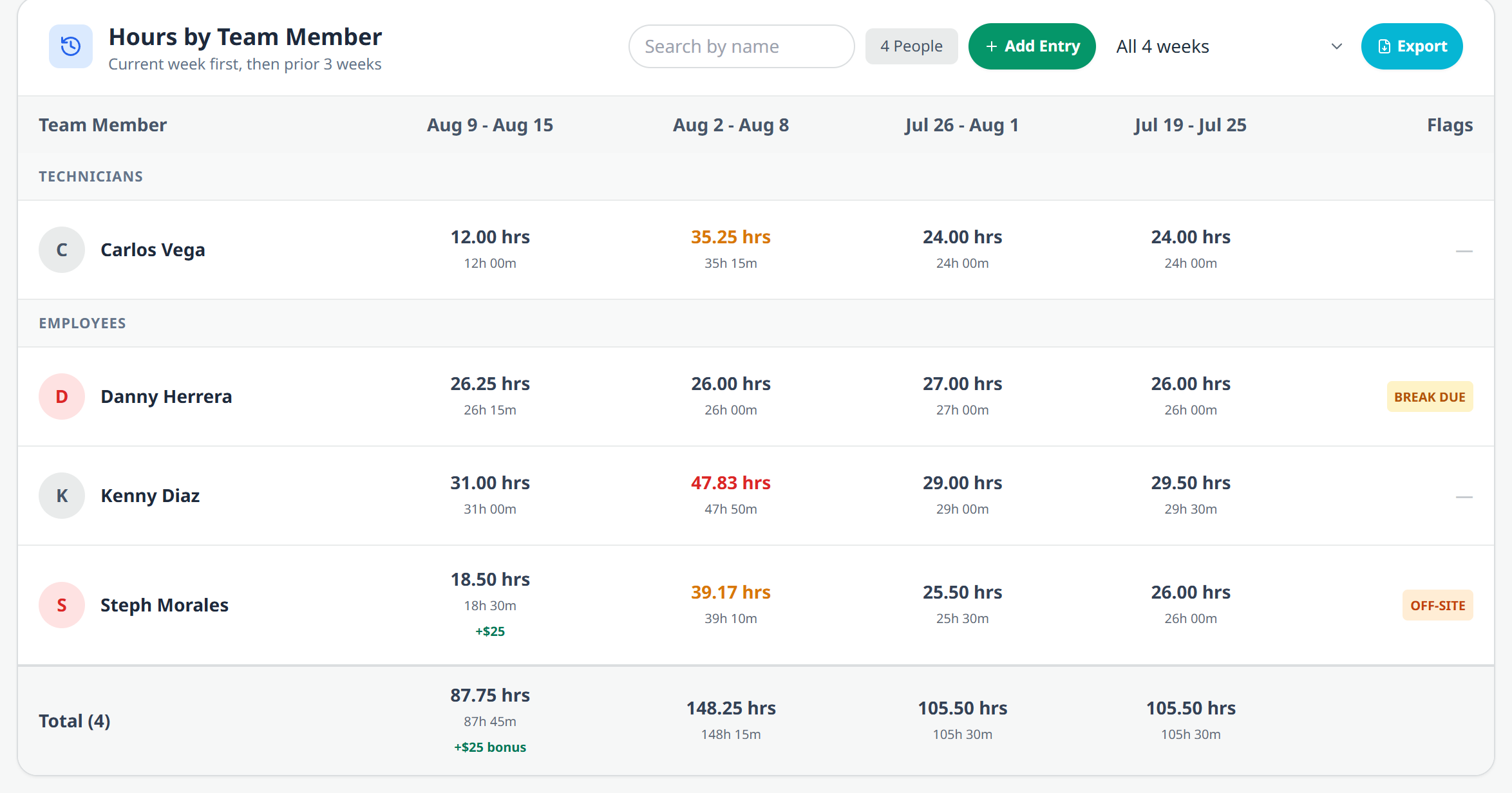Click the Search by name field
1512x793 pixels.
(741, 46)
